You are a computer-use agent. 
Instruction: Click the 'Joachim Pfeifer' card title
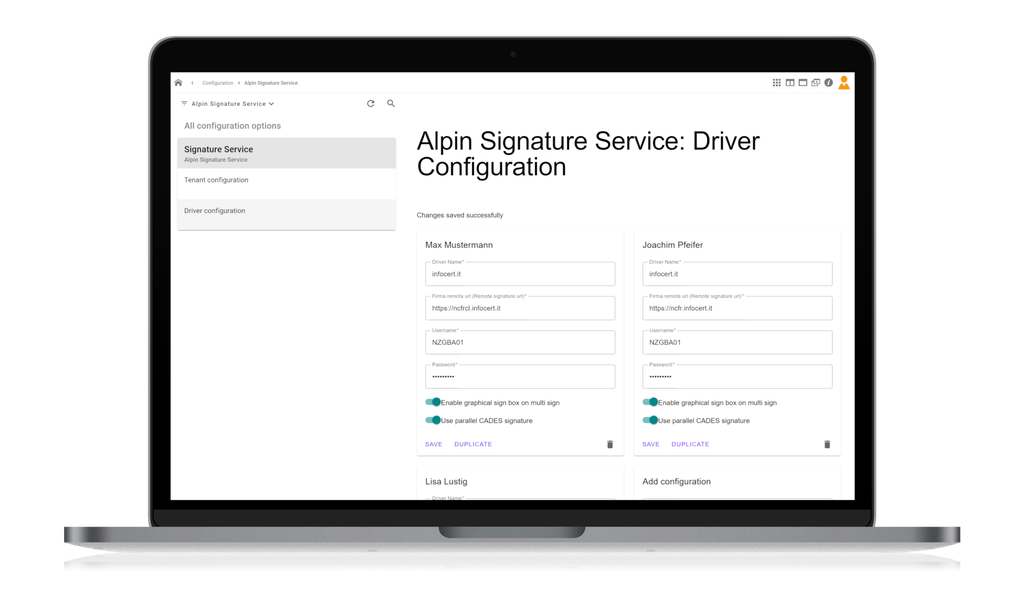(x=673, y=245)
